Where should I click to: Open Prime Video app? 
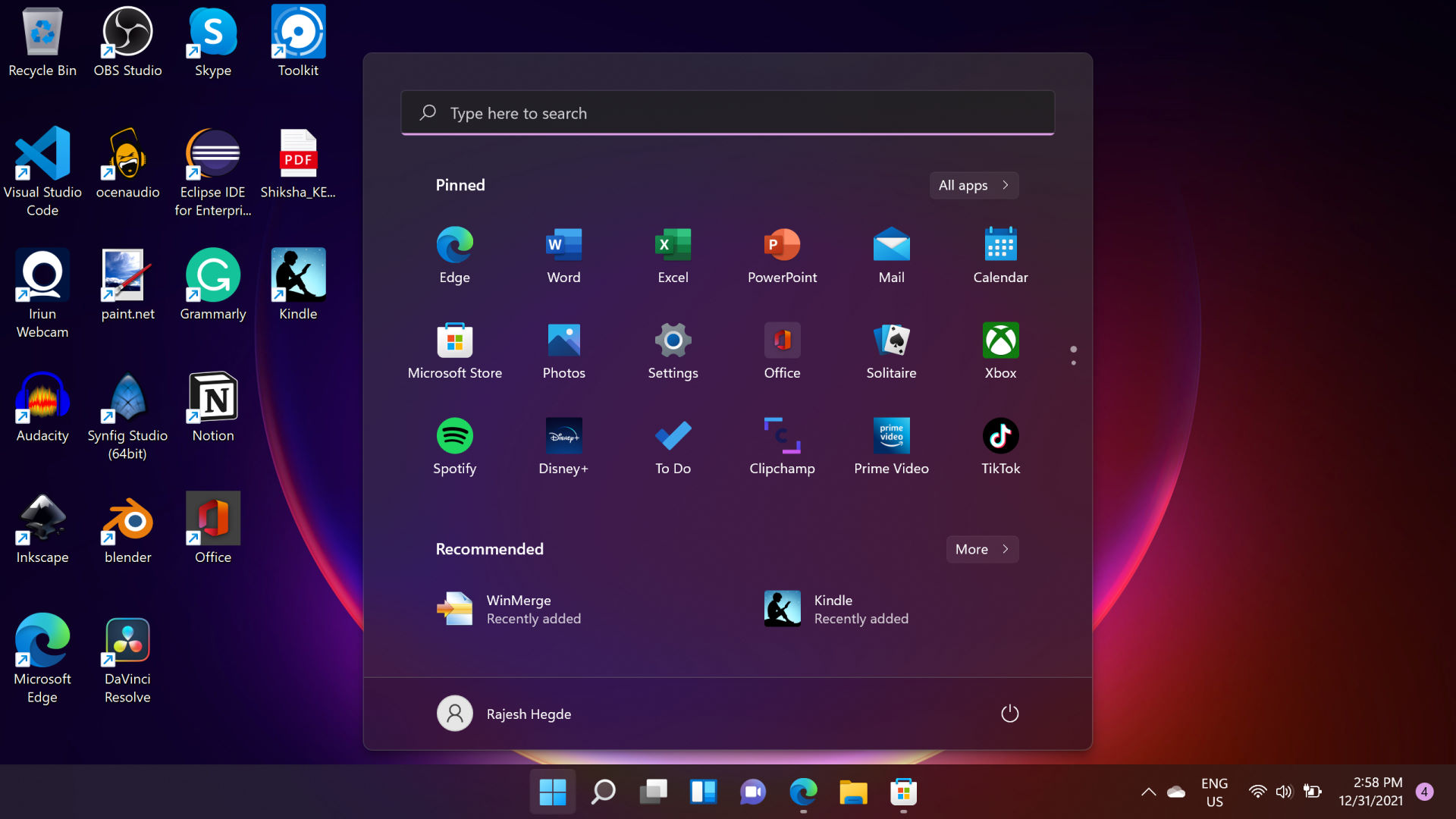tap(891, 447)
